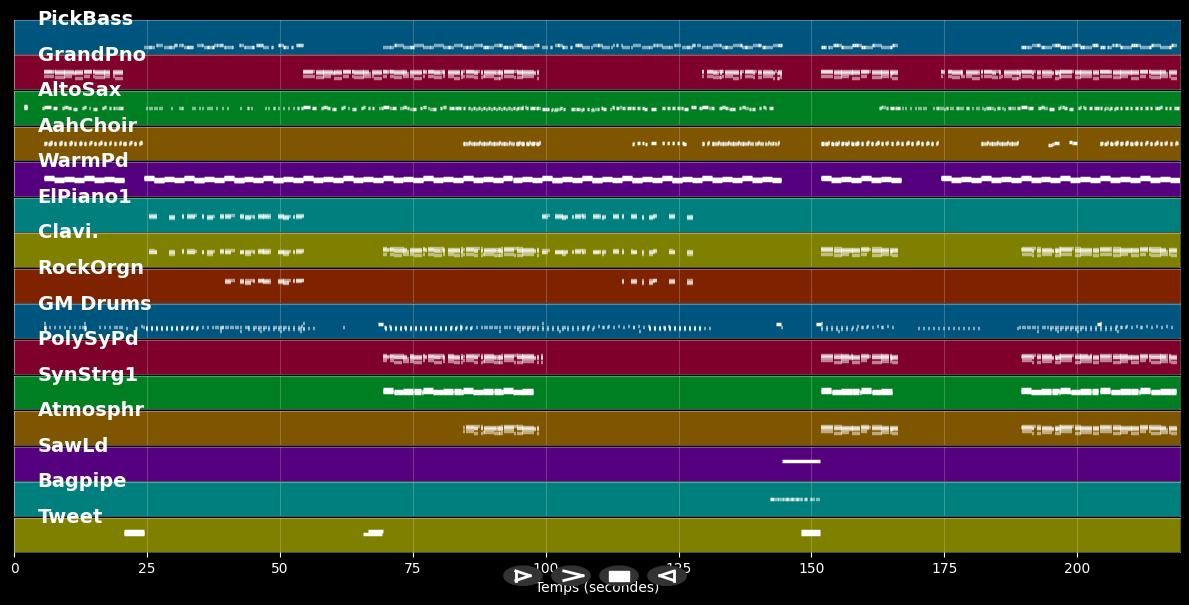Click the long note in the SawLd track

point(801,461)
